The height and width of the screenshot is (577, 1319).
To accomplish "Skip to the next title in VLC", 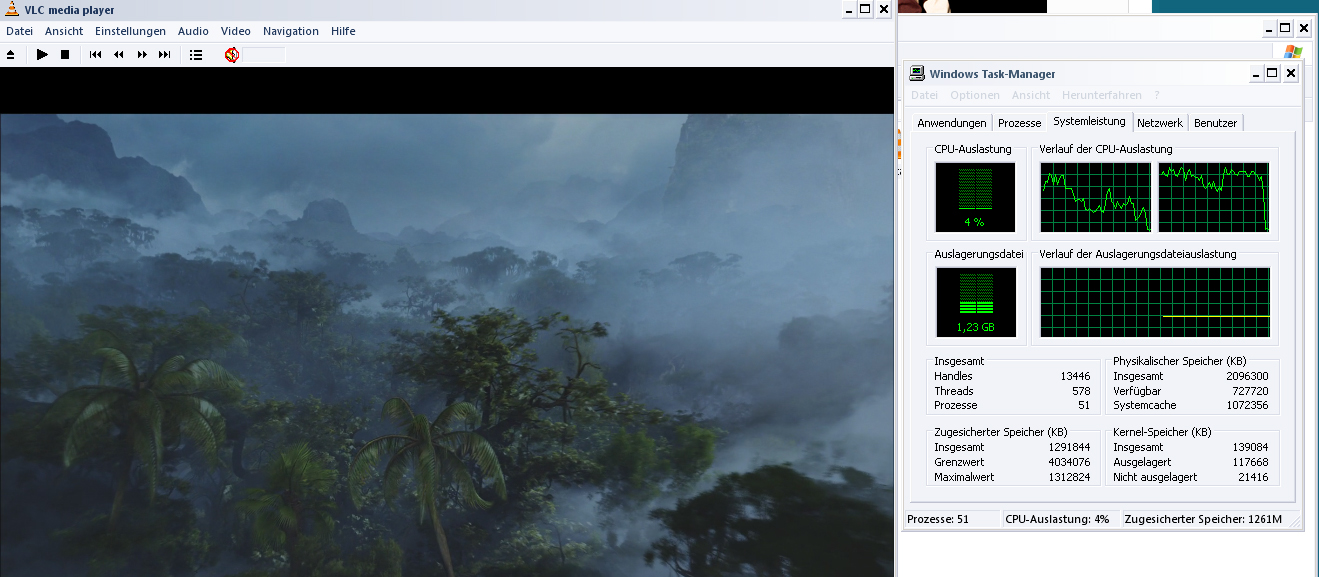I will (165, 55).
